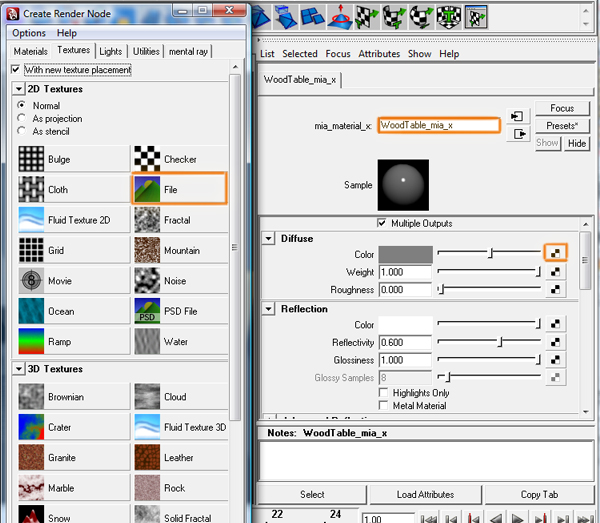Create a Water texture node
Viewport: 600px width, 523px height.
point(180,341)
